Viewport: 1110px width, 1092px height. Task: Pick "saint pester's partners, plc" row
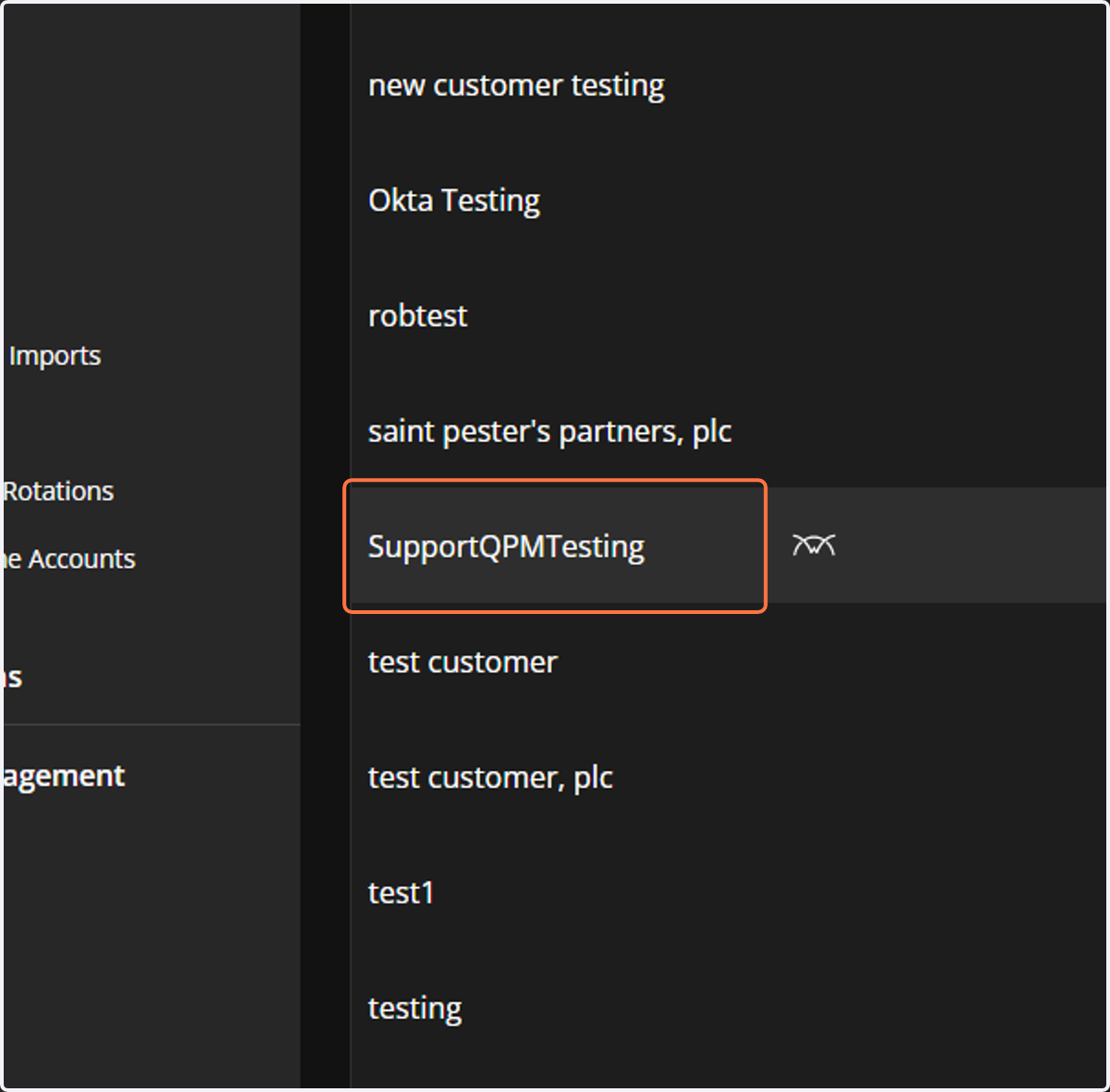[729, 431]
